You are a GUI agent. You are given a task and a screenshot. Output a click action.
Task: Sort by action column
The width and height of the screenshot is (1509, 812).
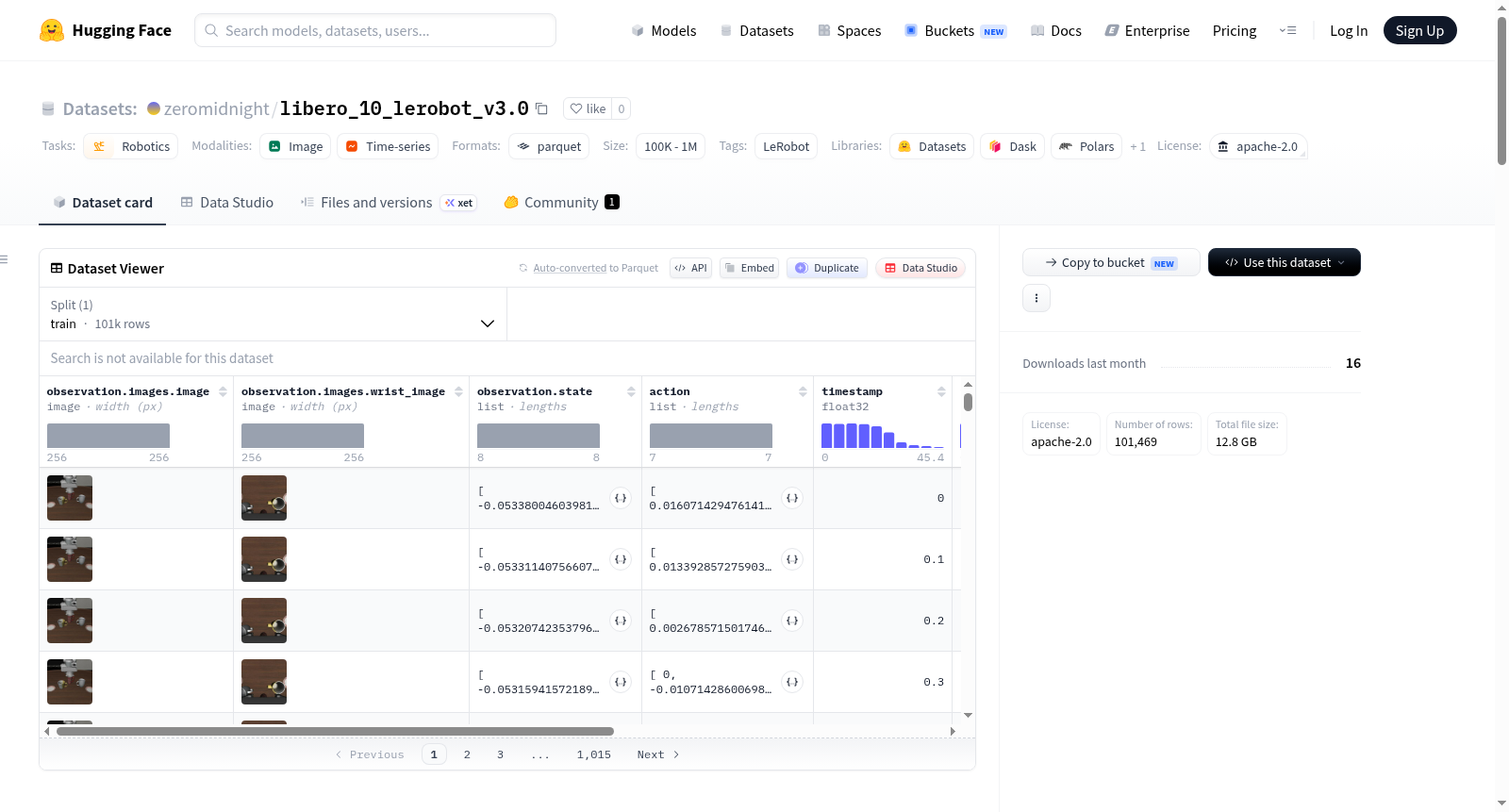click(803, 391)
